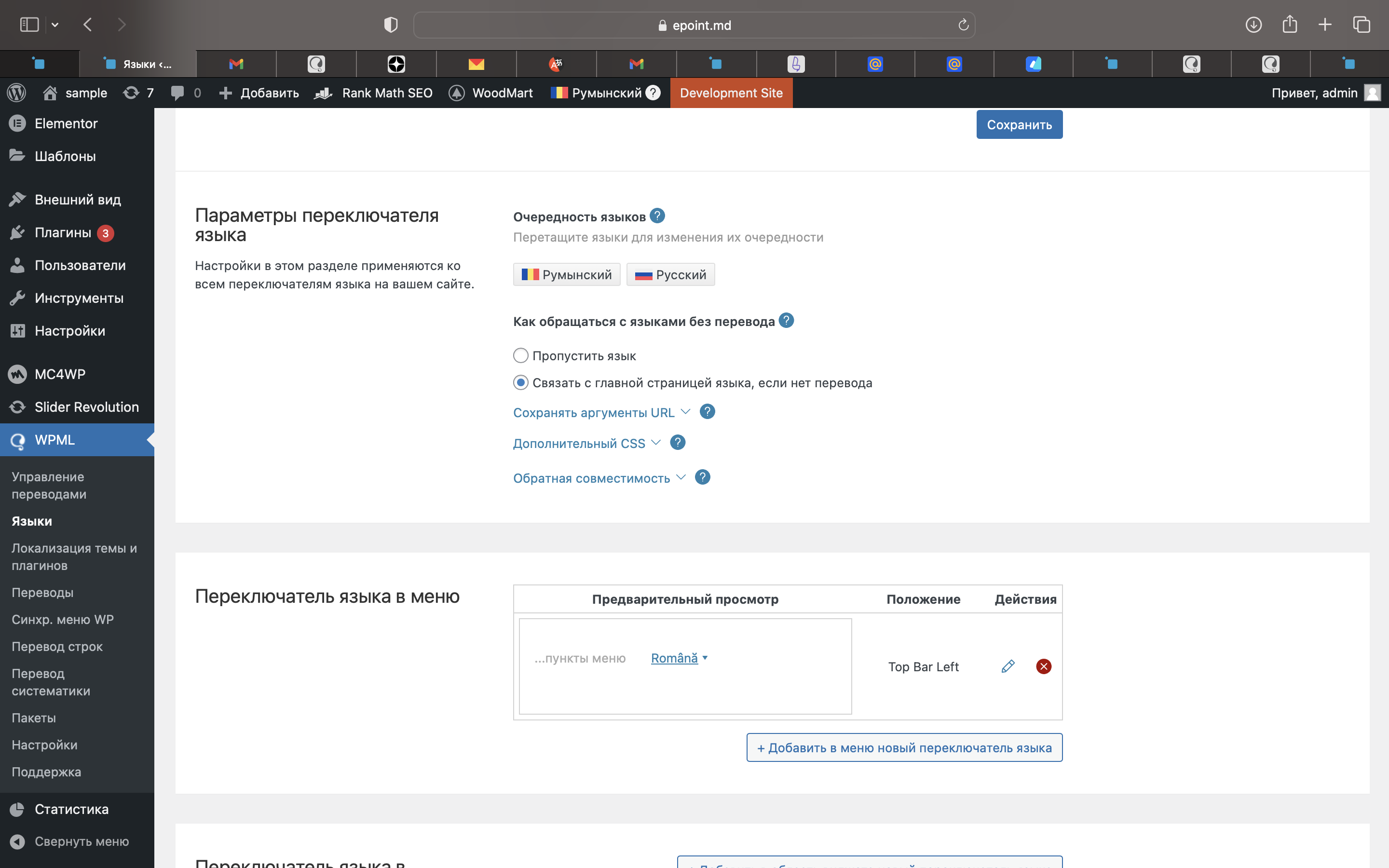Open the sidebar toggle dropdown chevron

(55, 25)
